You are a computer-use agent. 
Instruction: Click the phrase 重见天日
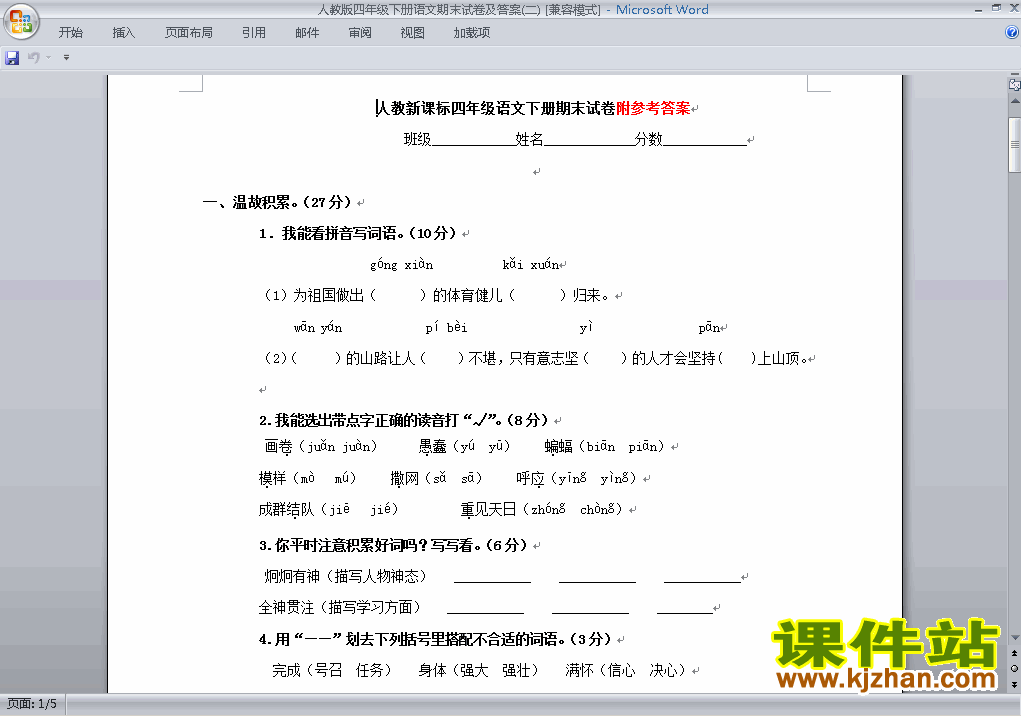(x=488, y=510)
